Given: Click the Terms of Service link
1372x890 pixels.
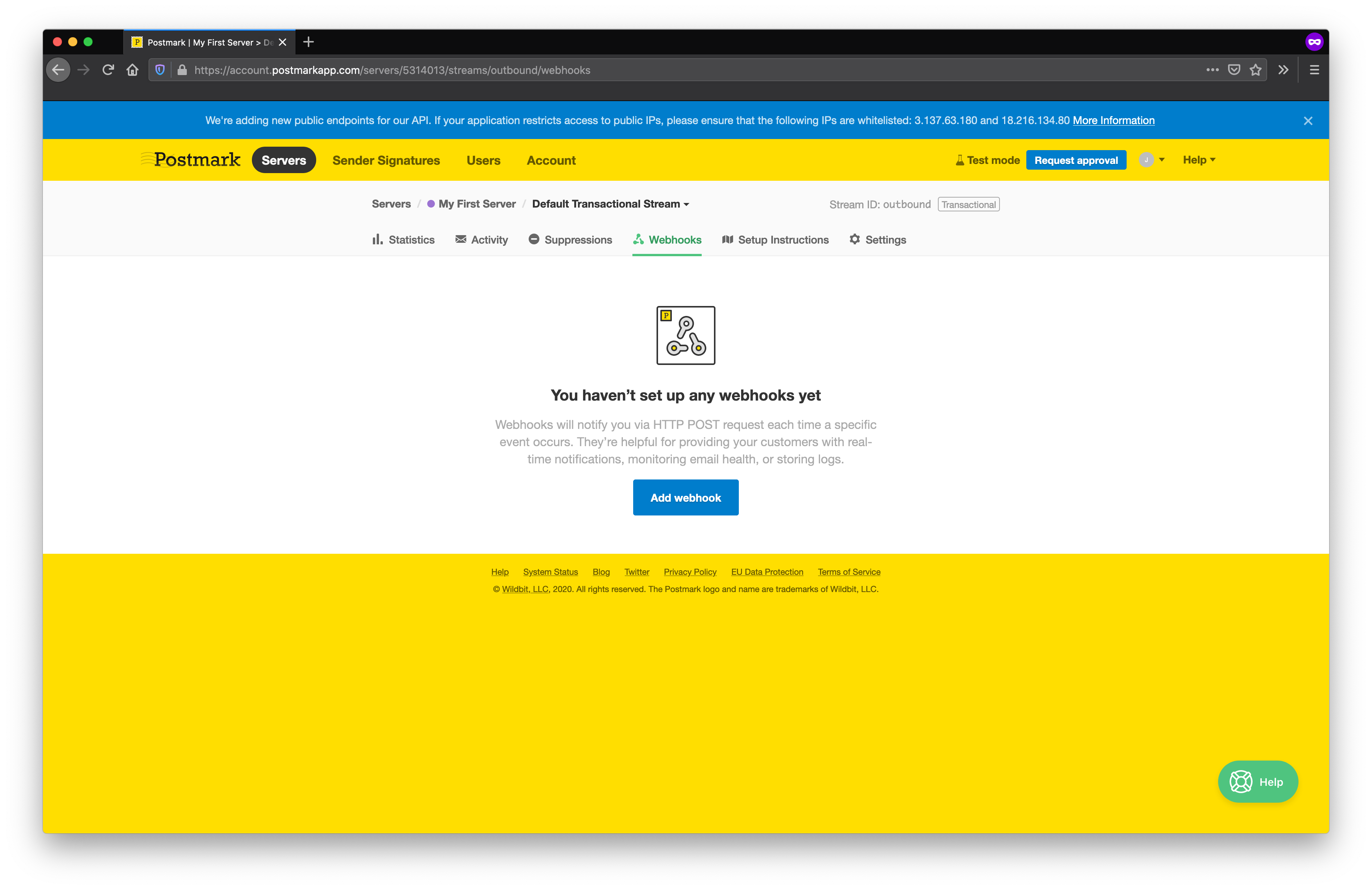Looking at the screenshot, I should coord(849,571).
